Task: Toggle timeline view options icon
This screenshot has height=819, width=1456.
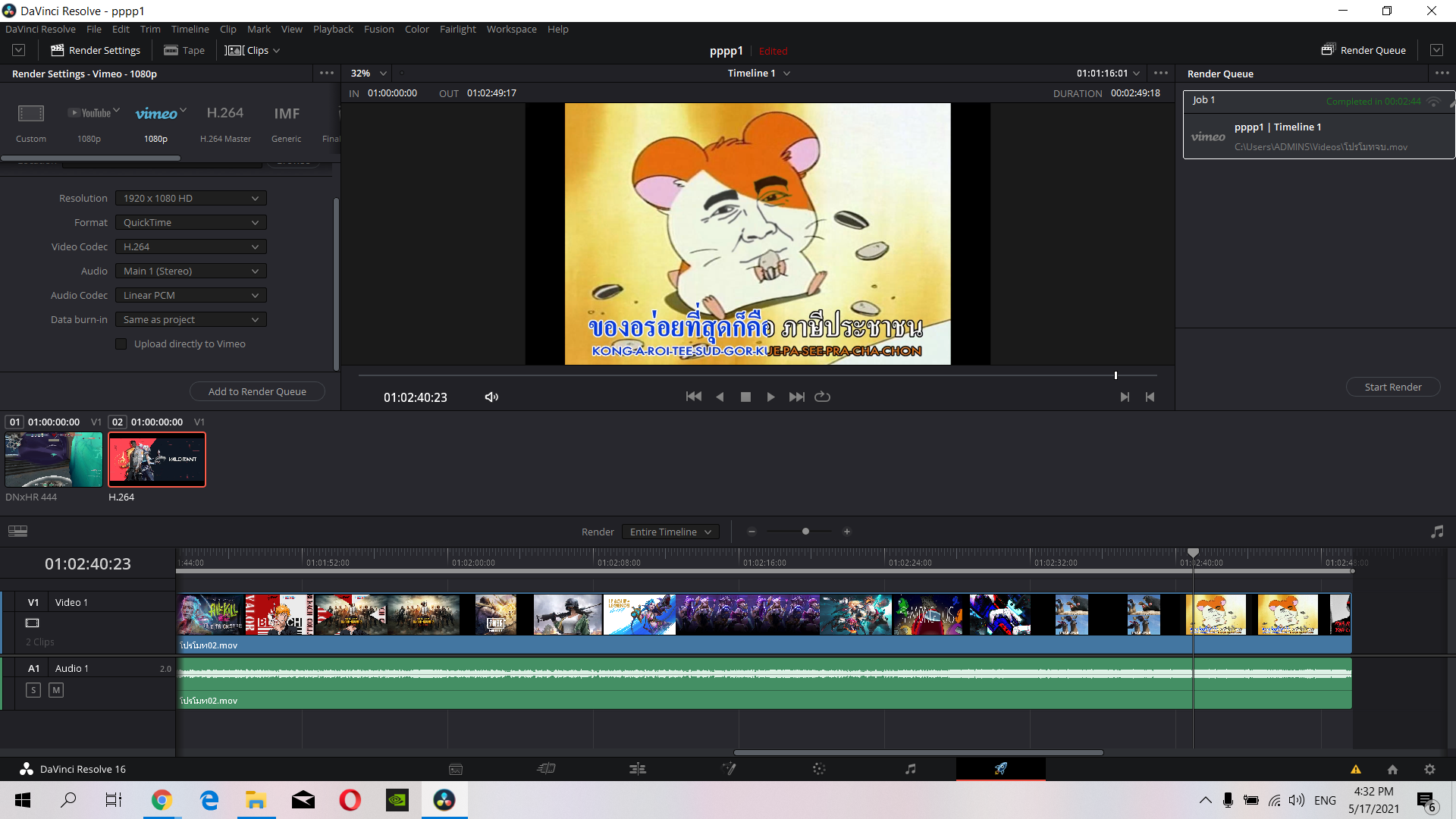Action: tap(17, 532)
